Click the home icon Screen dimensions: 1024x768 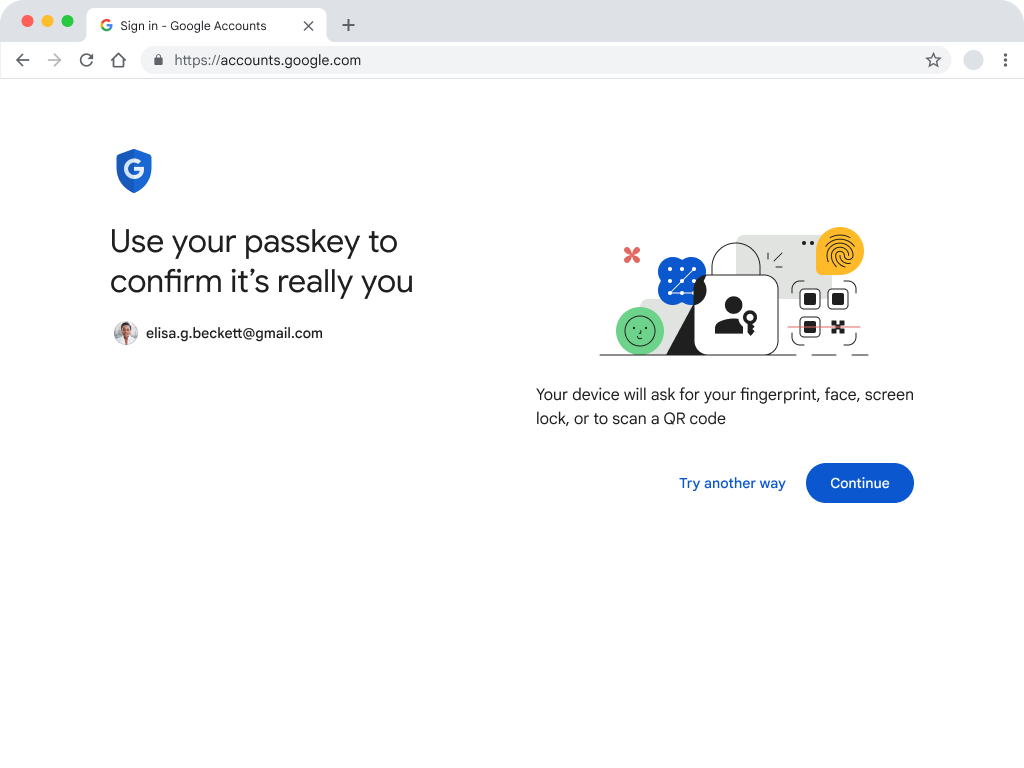[x=118, y=60]
